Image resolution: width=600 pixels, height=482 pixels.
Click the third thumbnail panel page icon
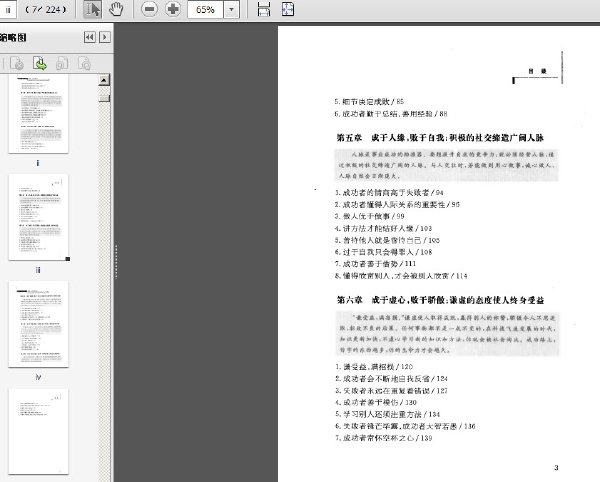coord(62,63)
